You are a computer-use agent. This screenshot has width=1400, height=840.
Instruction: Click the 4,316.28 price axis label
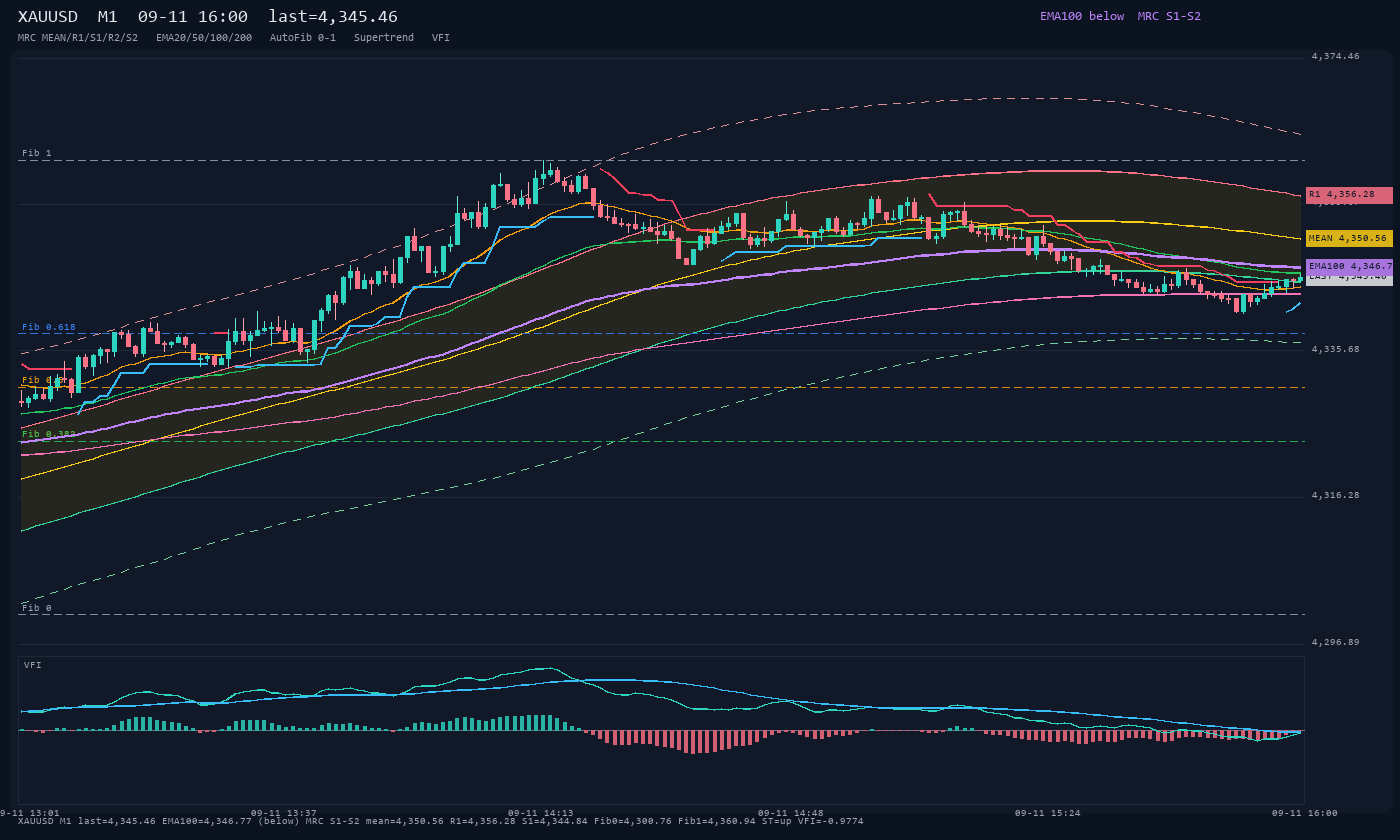[1336, 495]
